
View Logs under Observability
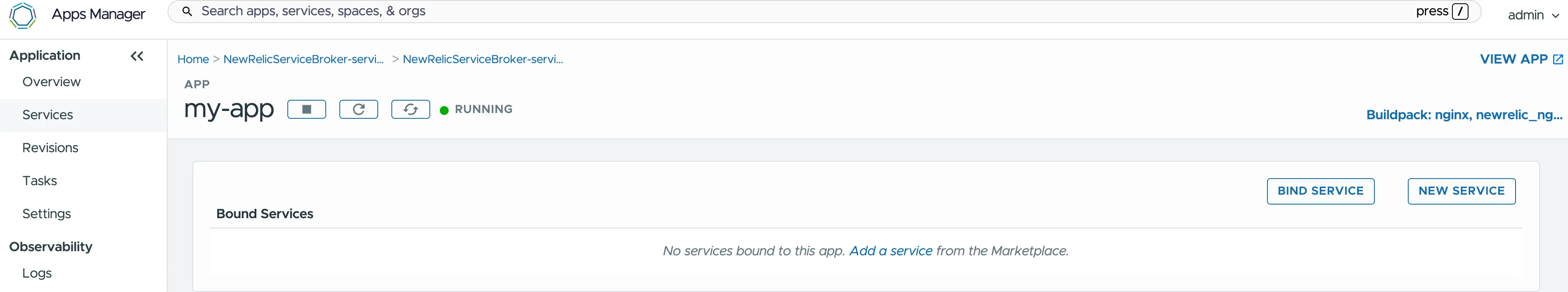coord(36,273)
